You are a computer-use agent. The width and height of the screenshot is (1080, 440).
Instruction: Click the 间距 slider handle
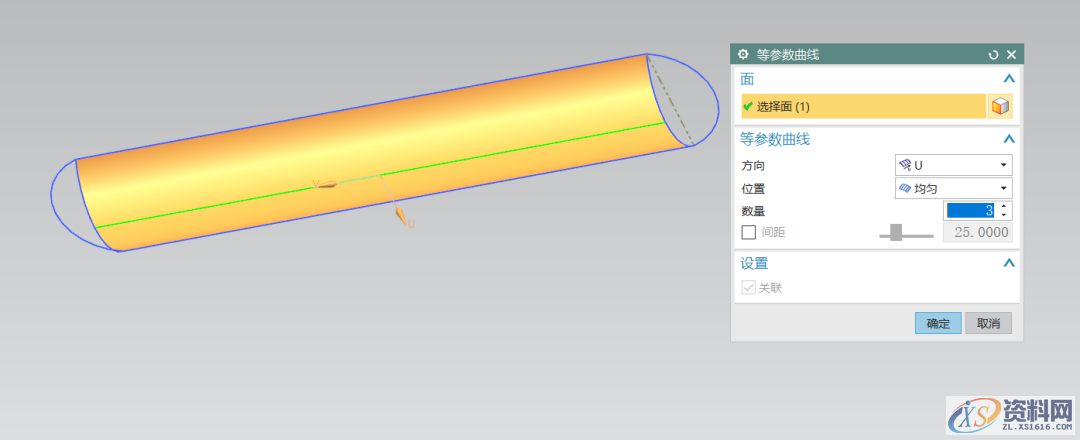tap(895, 233)
